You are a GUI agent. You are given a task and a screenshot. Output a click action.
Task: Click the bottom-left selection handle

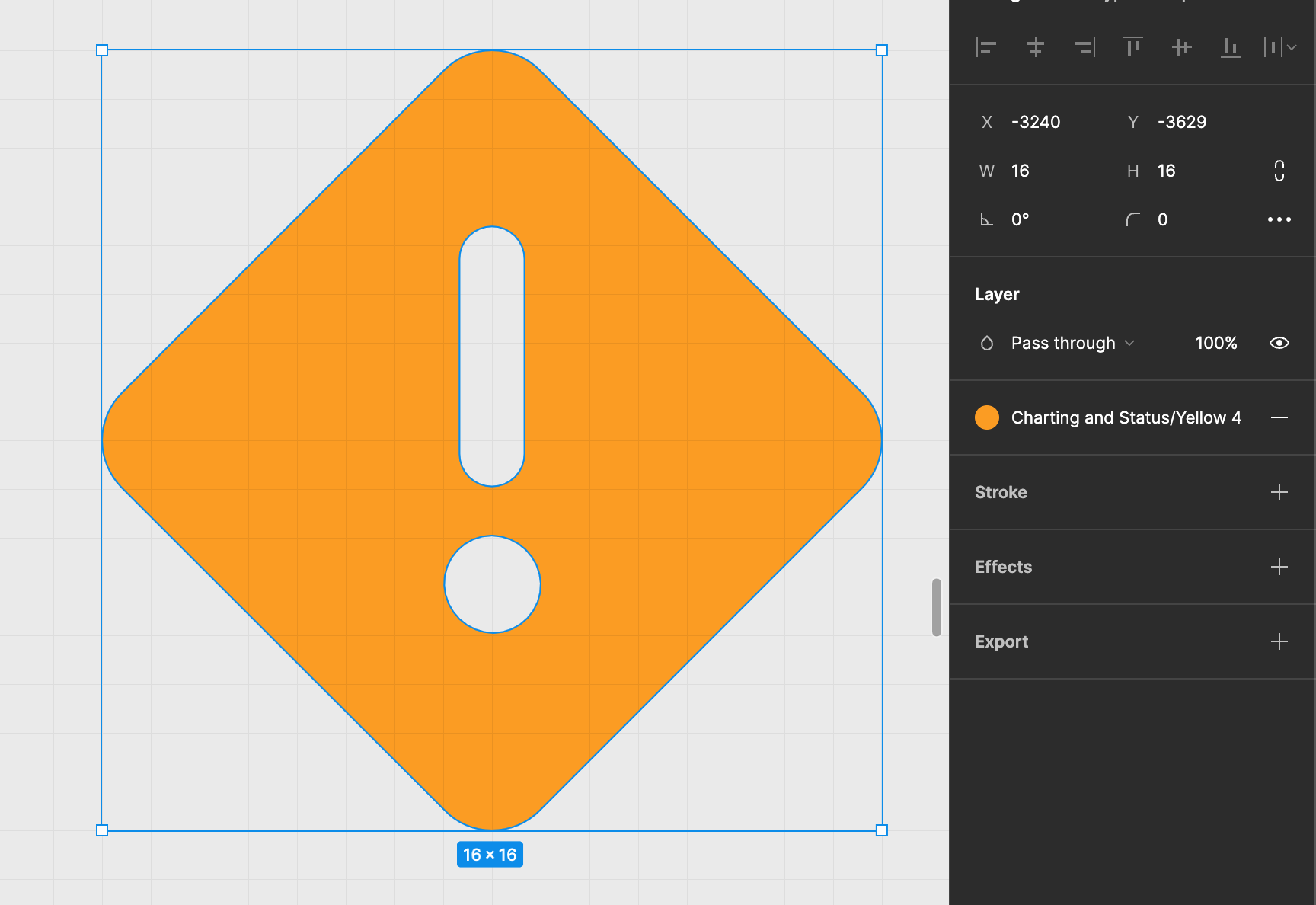click(102, 830)
